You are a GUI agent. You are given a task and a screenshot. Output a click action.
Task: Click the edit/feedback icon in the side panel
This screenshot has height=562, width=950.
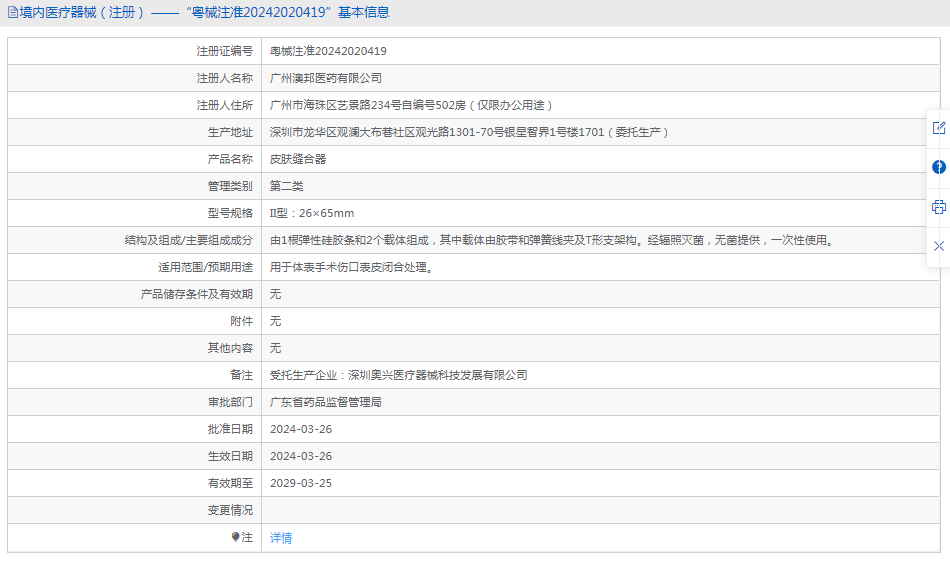point(938,128)
